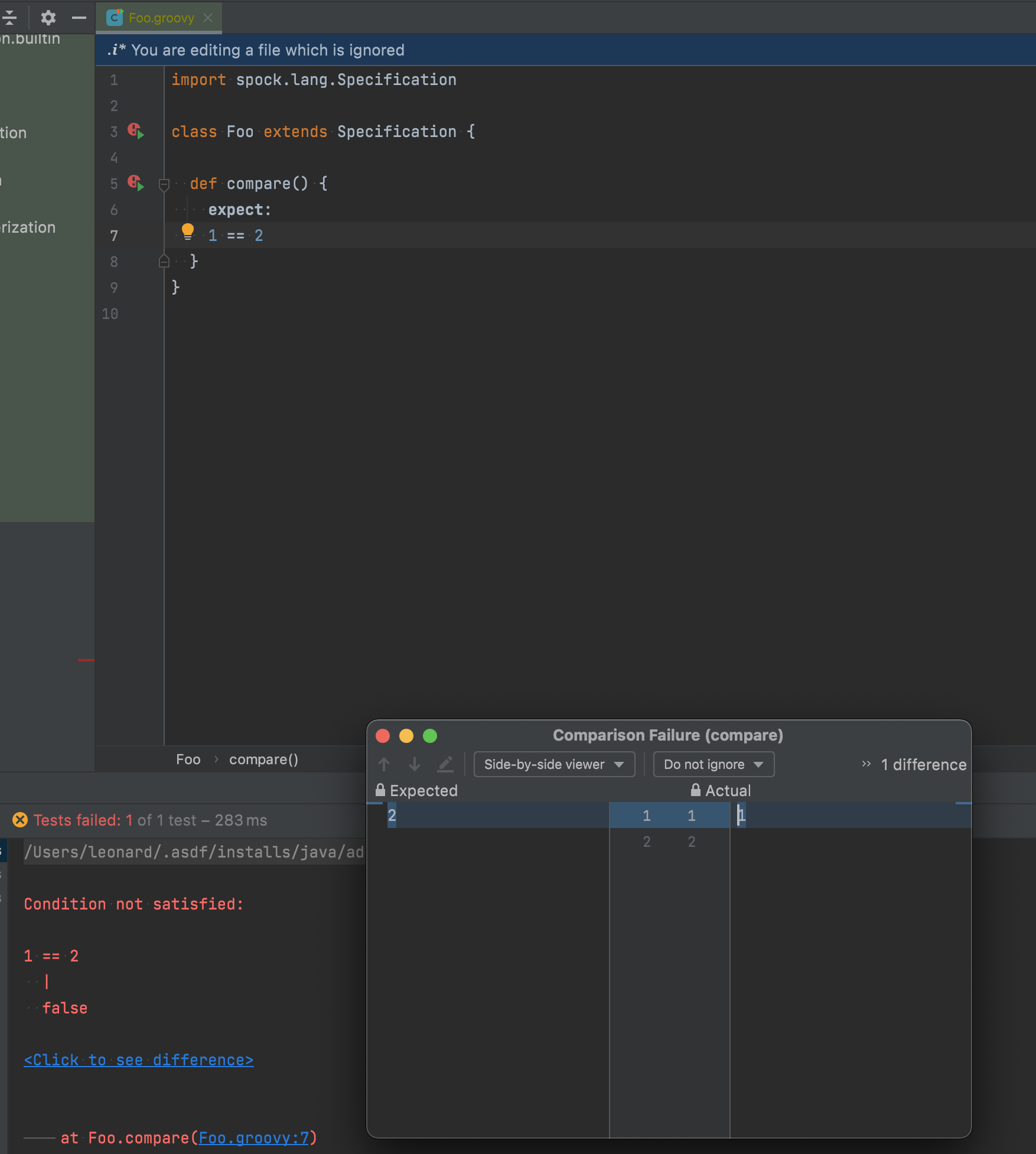Click the Tests failed error icon
The height and width of the screenshot is (1154, 1036).
19,820
